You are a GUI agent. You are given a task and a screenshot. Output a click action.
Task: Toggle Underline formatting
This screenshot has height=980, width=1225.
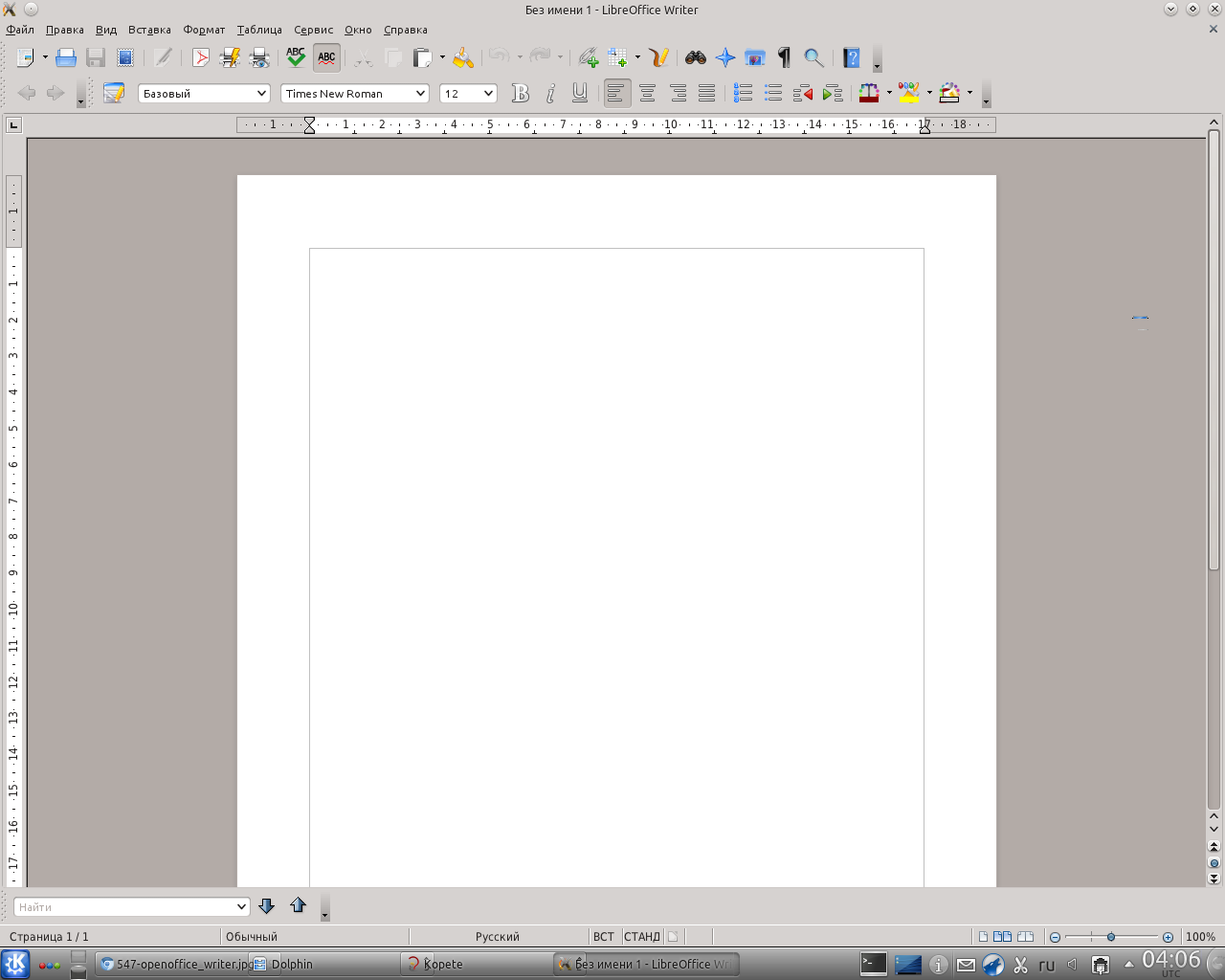click(x=580, y=93)
